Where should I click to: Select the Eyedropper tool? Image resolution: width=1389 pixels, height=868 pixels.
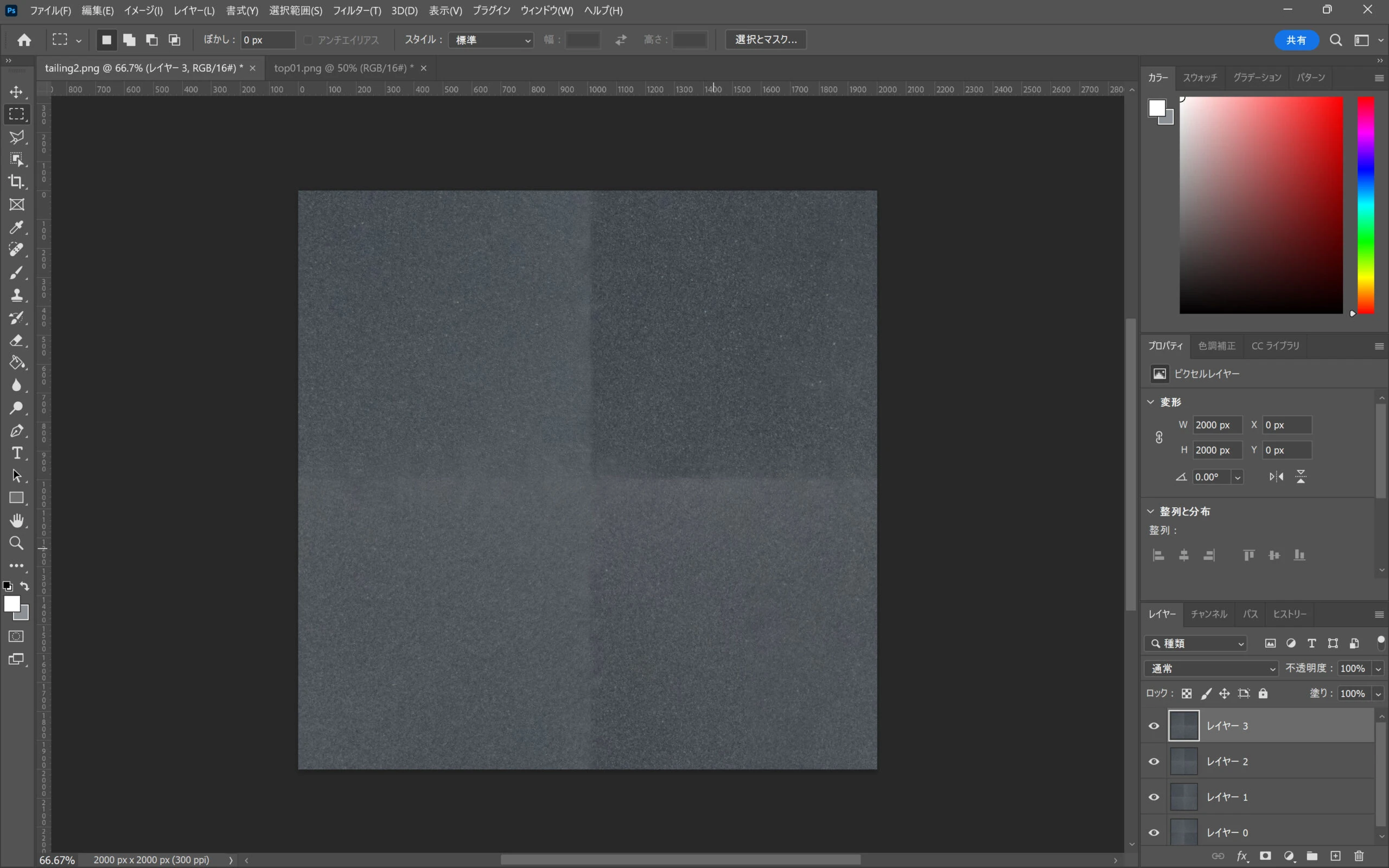pos(16,227)
